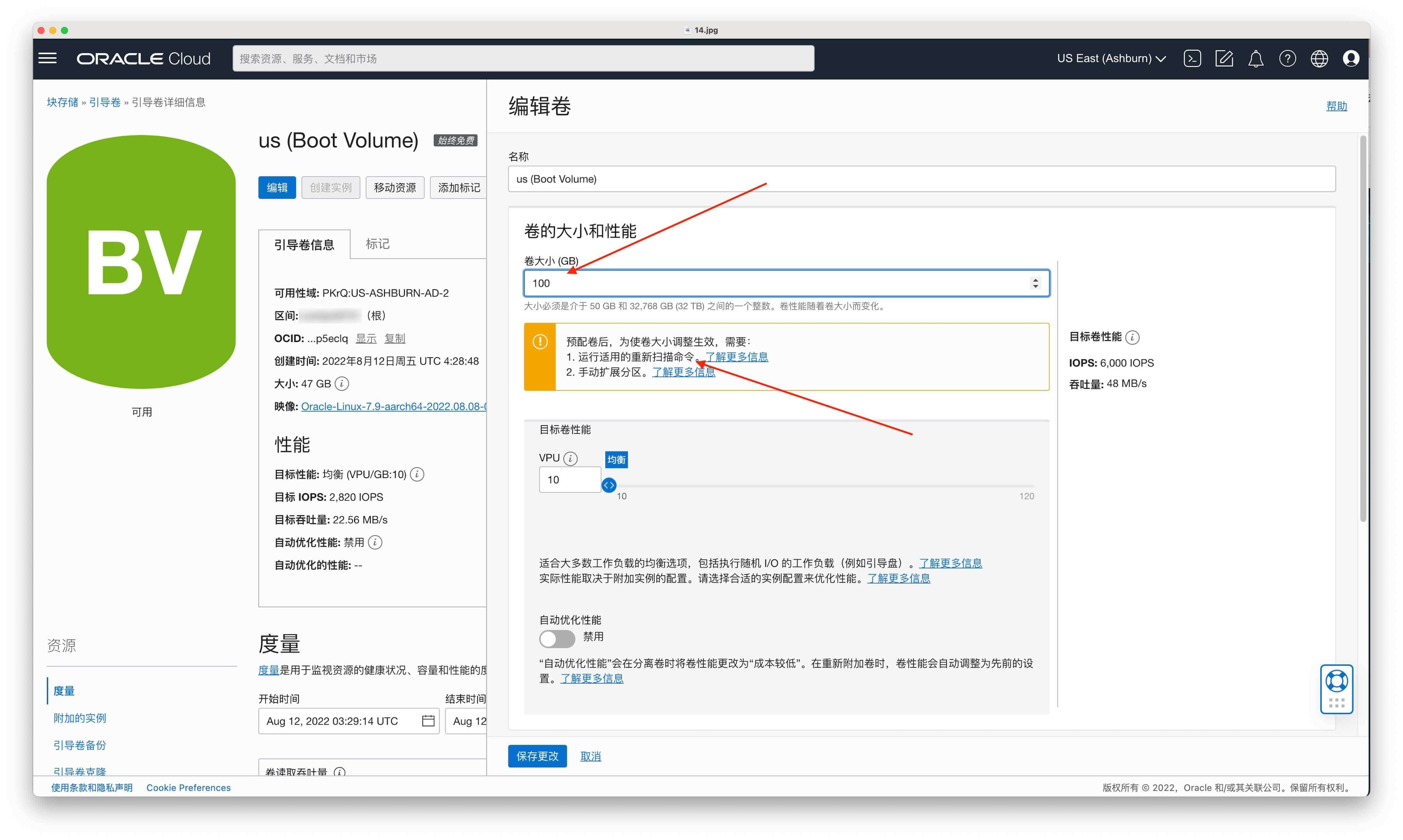Expand the US East (Ashburn) region dropdown
The height and width of the screenshot is (840, 1403).
tap(1111, 58)
